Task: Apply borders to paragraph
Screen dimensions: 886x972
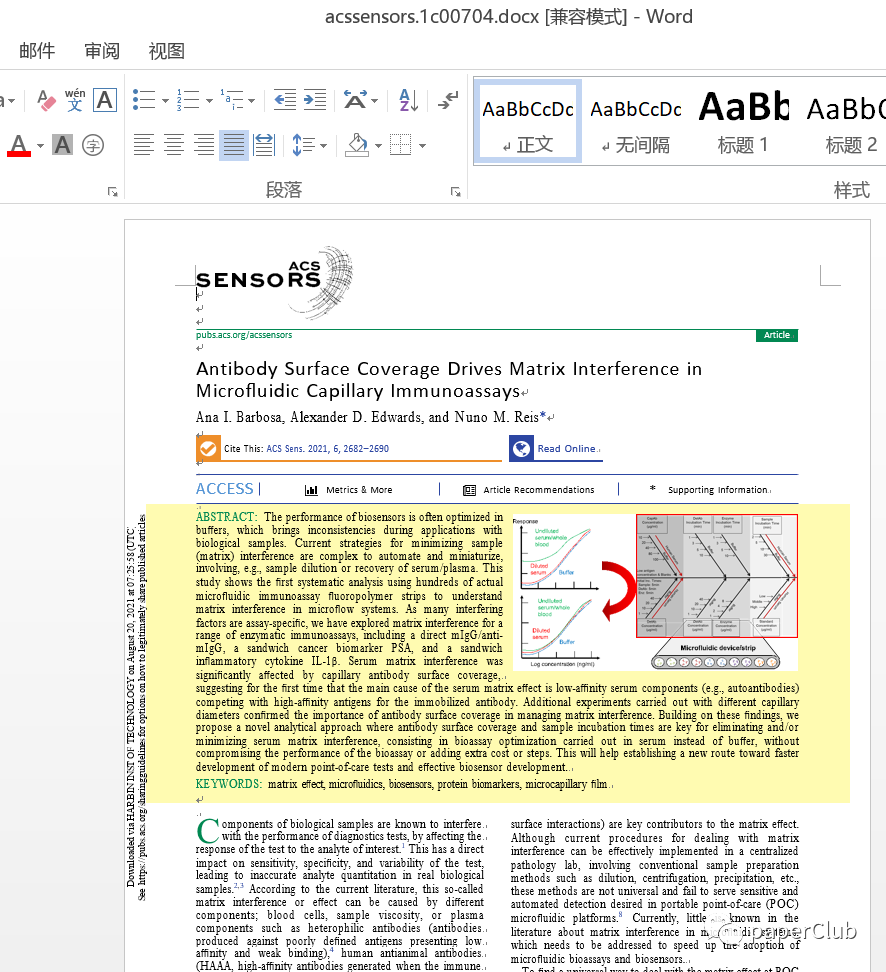Action: [x=401, y=146]
